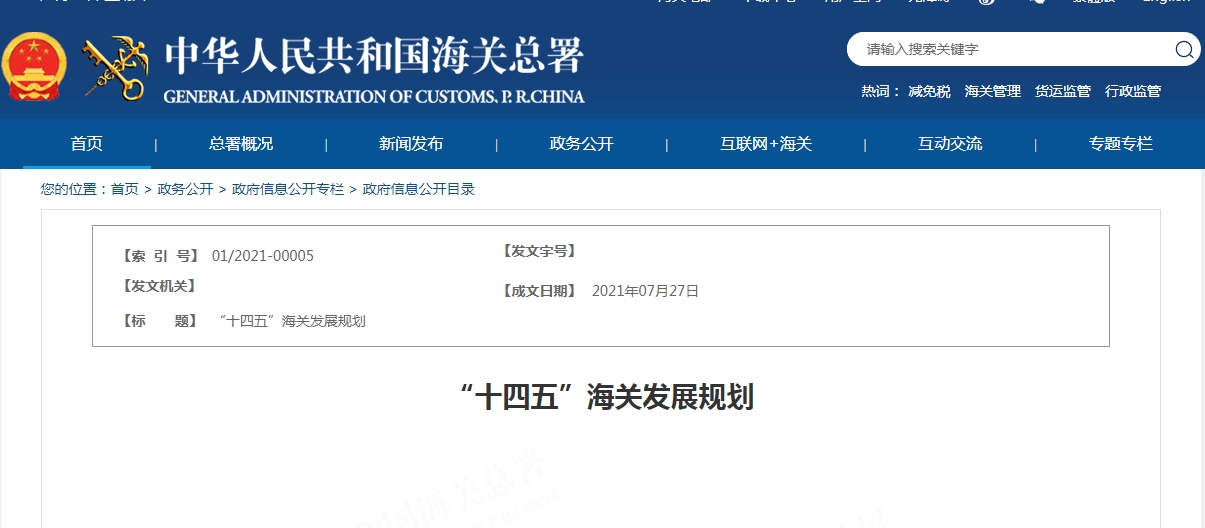Viewport: 1205px width, 528px height.
Task: Go to 政府信息公开专栏 in the breadcrumb
Action: (x=288, y=189)
